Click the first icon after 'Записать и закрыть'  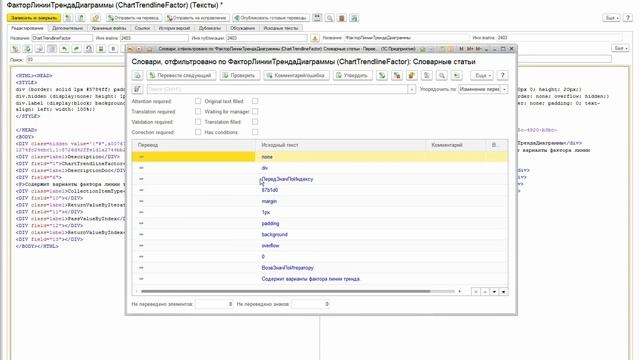pyautogui.click(x=68, y=18)
